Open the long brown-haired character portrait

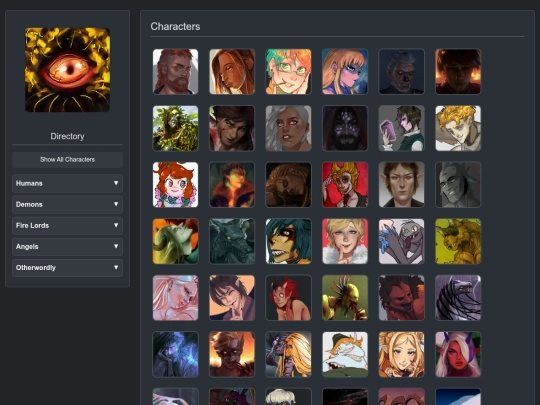point(232,72)
